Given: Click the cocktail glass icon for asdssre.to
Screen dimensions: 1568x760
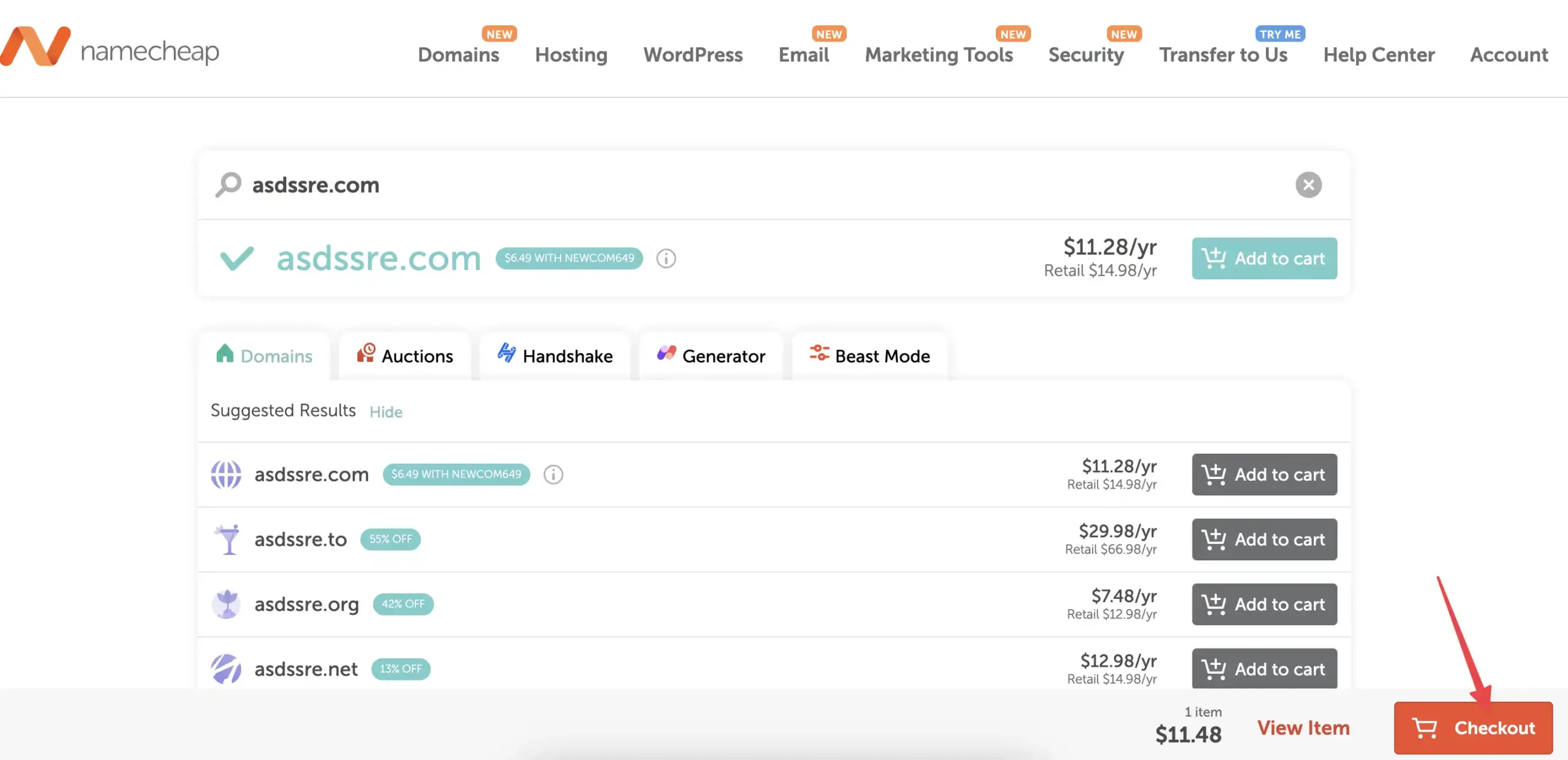Looking at the screenshot, I should [228, 540].
